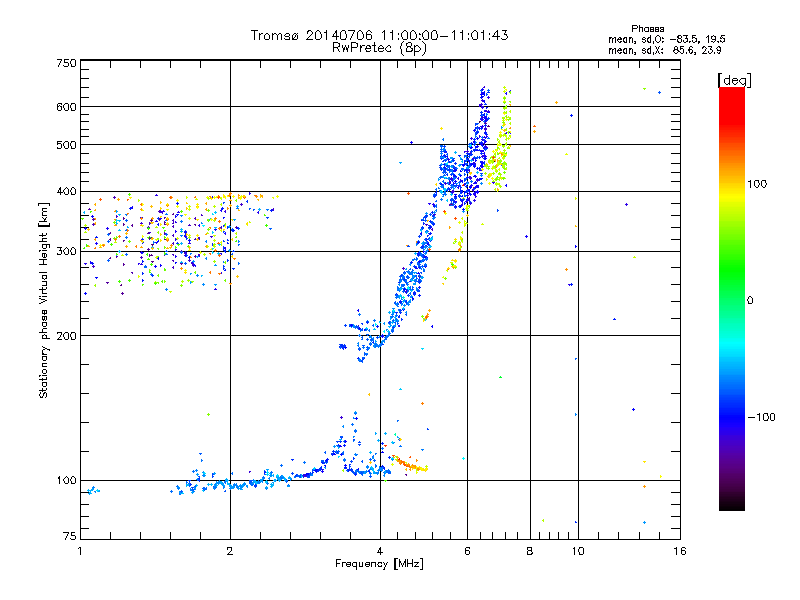The height and width of the screenshot is (600, 800).
Task: Click the y-axis '300' tick label
Action: point(66,251)
